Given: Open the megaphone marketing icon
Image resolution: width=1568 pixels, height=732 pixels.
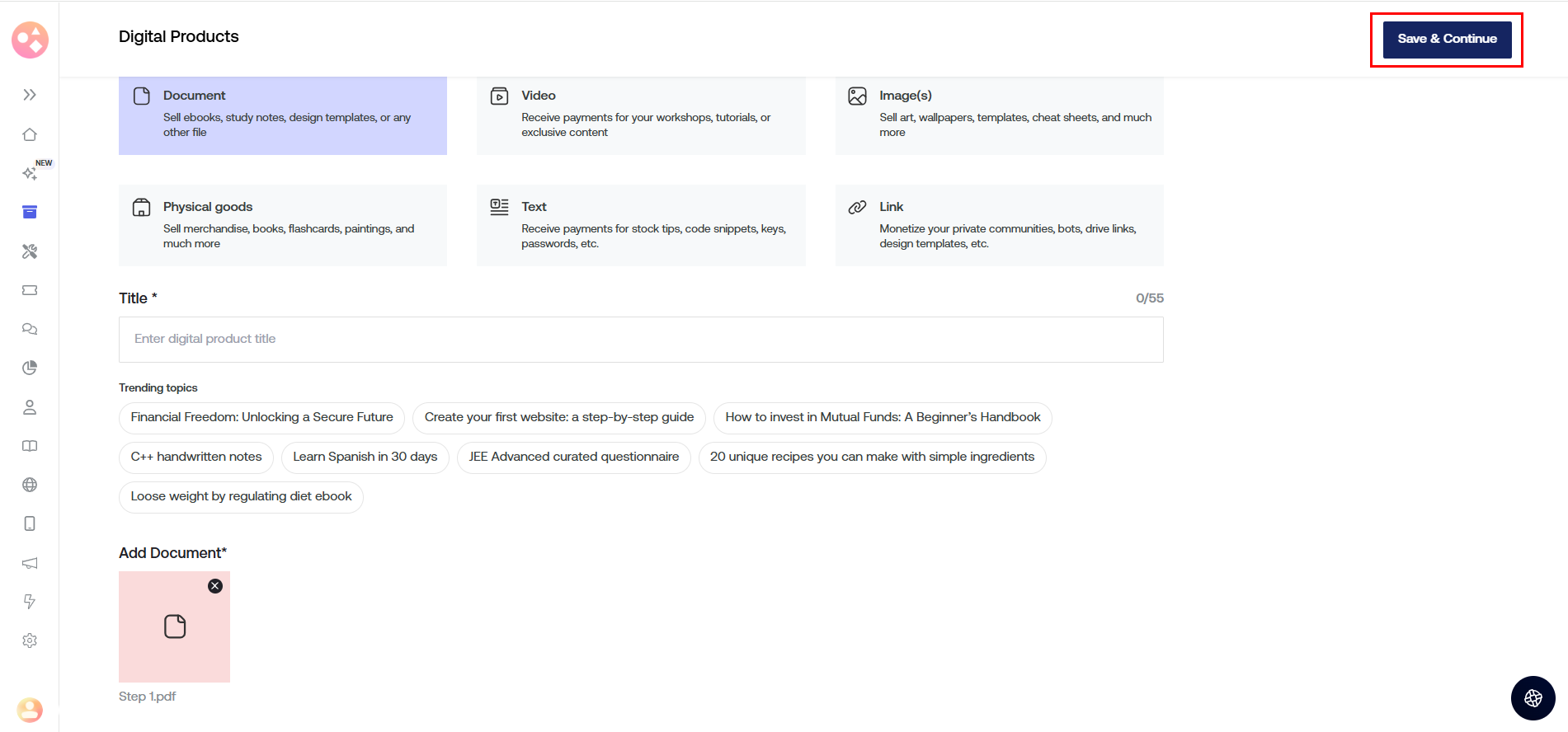Looking at the screenshot, I should tap(30, 563).
